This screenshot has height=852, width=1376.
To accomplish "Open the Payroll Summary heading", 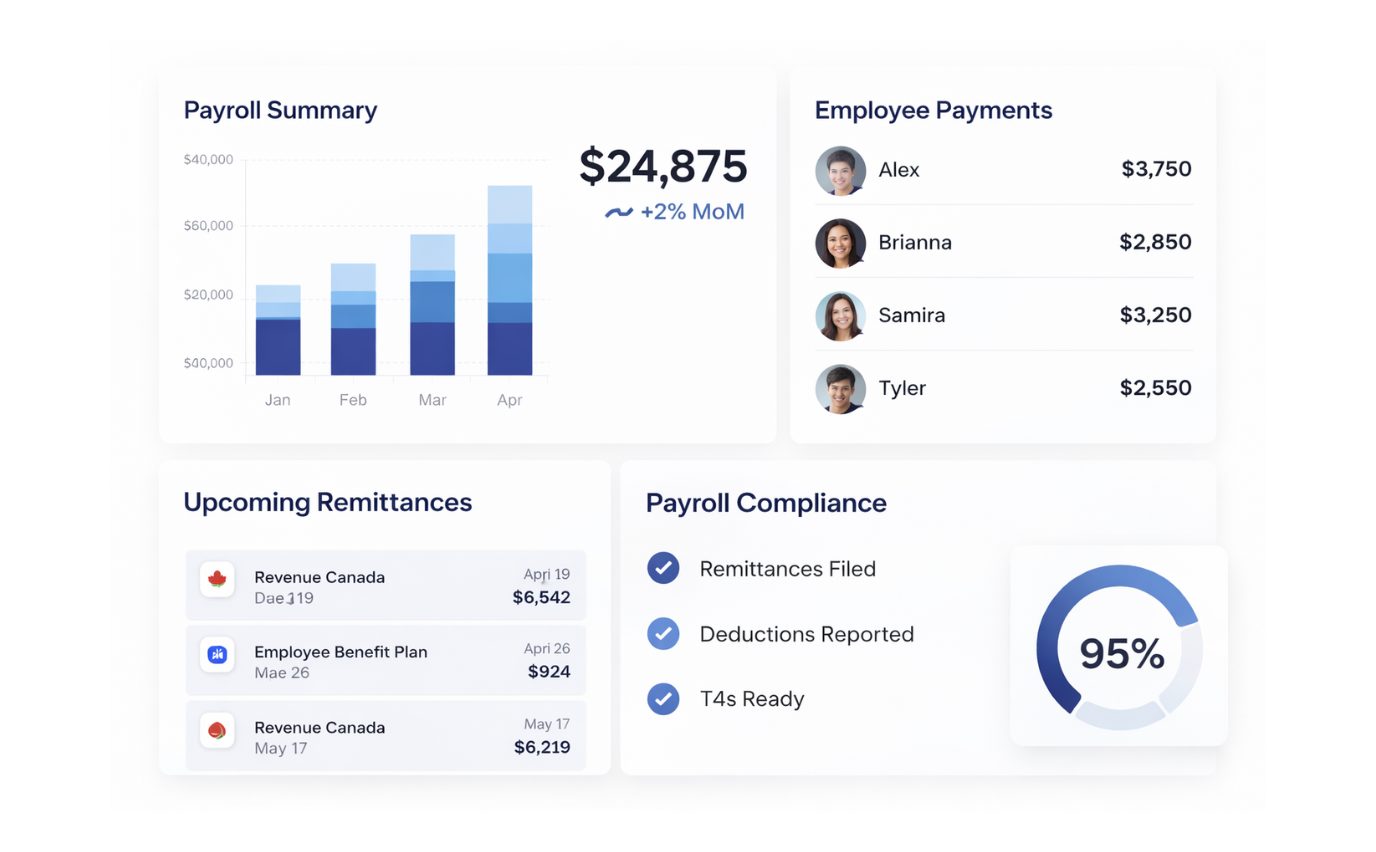I will point(280,110).
